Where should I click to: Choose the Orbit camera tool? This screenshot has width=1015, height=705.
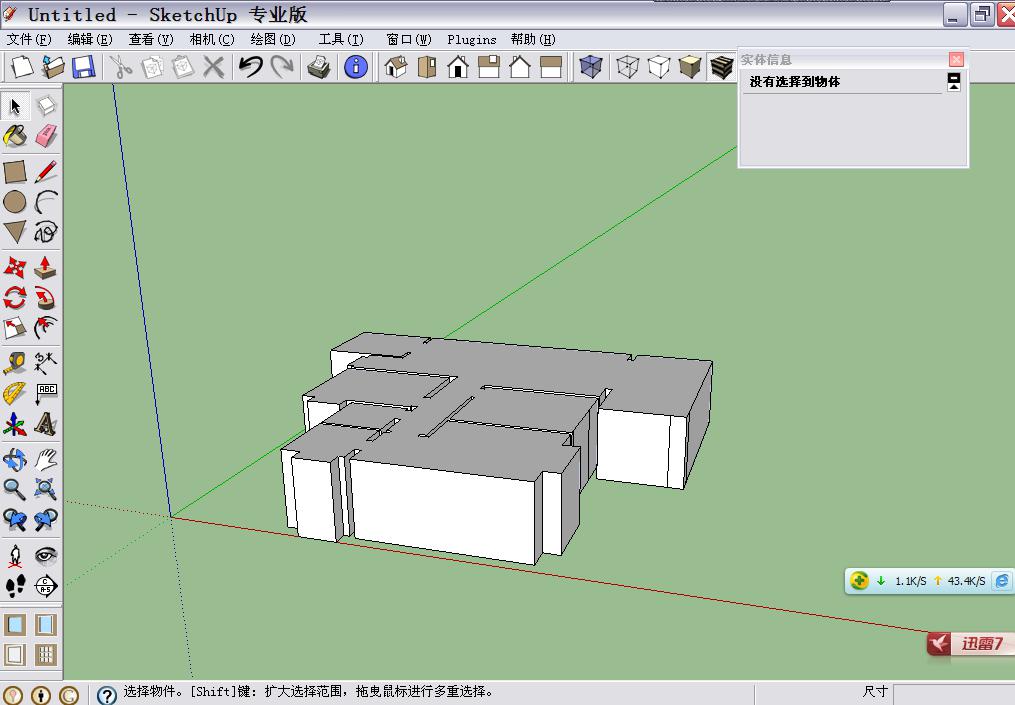coord(15,460)
